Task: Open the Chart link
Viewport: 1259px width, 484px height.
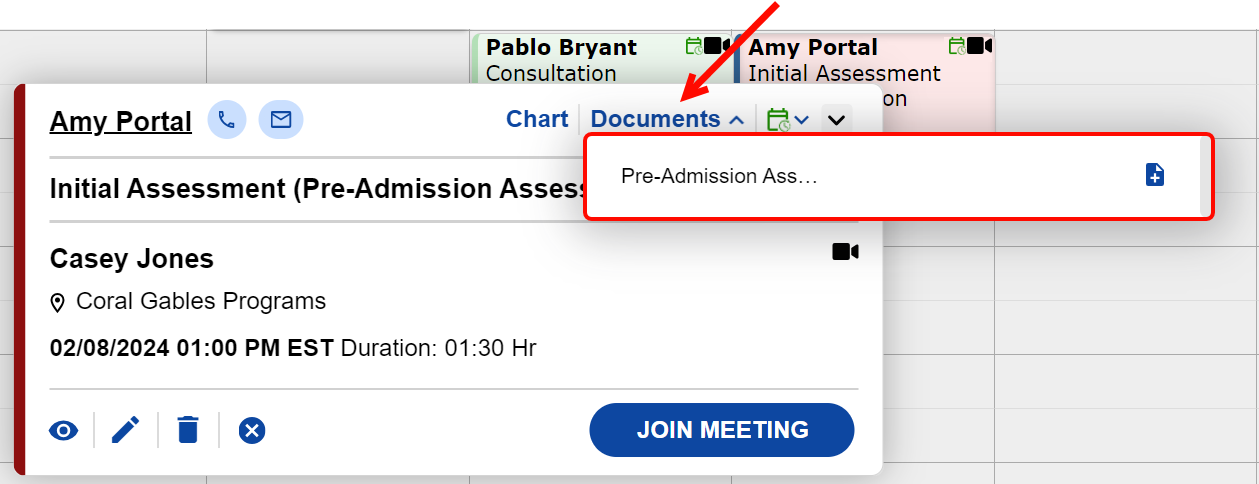Action: [x=537, y=119]
